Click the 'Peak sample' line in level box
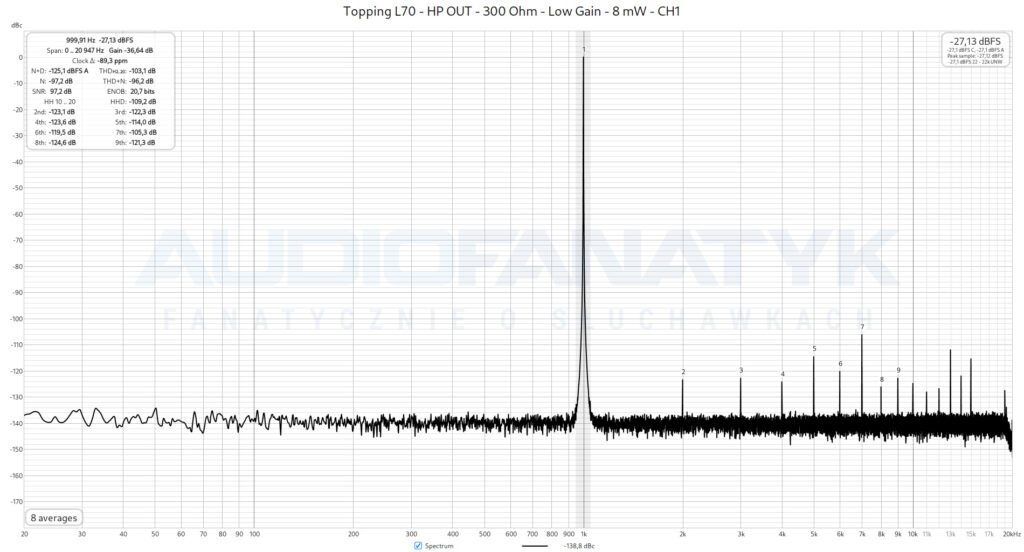The height and width of the screenshot is (552, 1024). [x=975, y=56]
